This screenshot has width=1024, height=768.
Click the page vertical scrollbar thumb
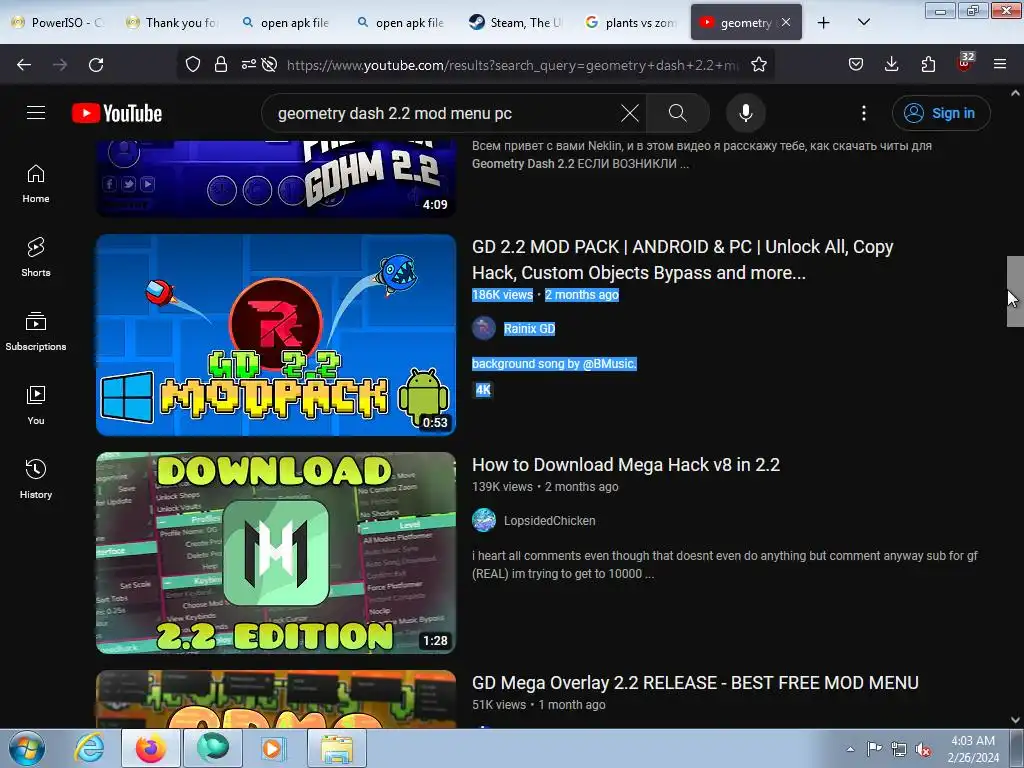(x=1015, y=291)
